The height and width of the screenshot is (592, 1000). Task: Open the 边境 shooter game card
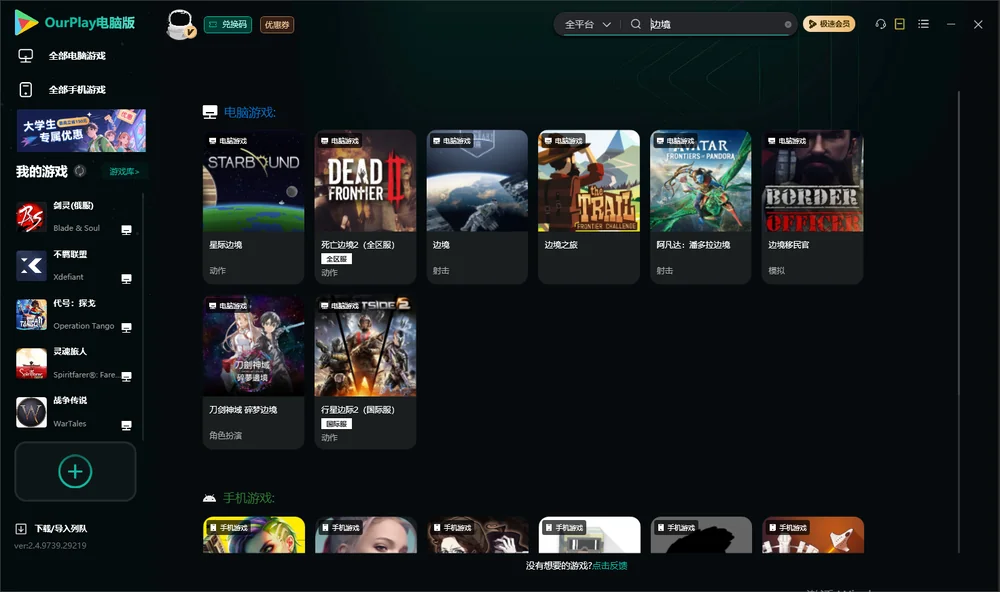[x=477, y=207]
